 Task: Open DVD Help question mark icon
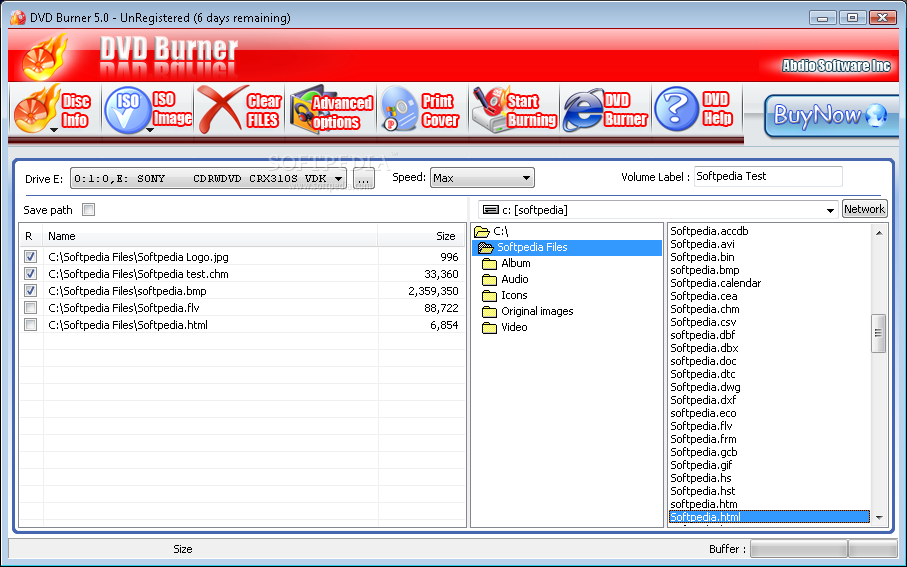pos(676,109)
